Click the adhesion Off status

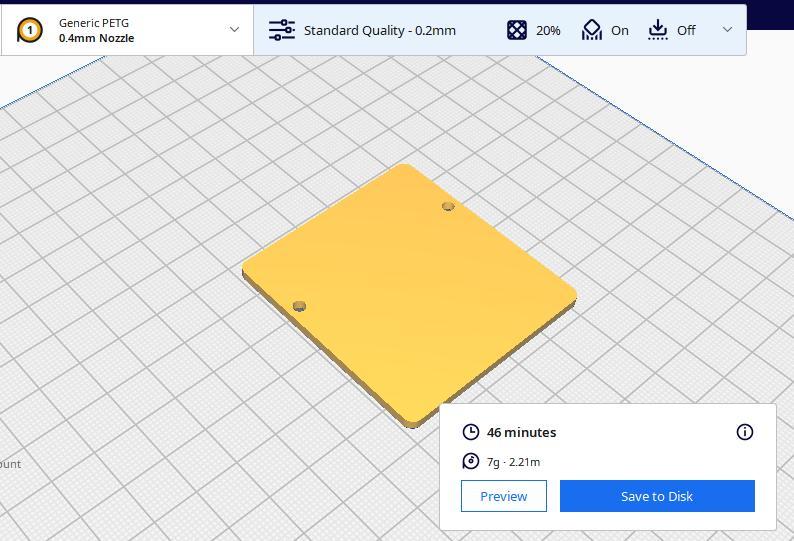(686, 31)
